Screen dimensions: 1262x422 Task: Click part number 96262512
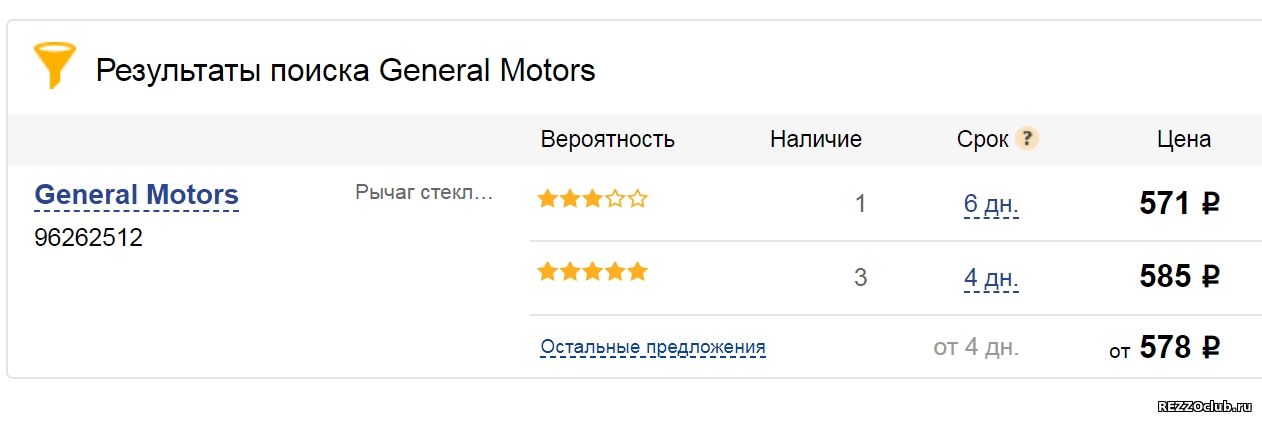[89, 238]
